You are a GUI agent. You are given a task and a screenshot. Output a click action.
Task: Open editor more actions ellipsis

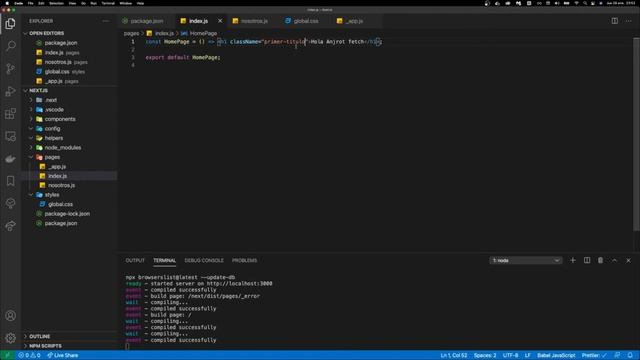[629, 21]
